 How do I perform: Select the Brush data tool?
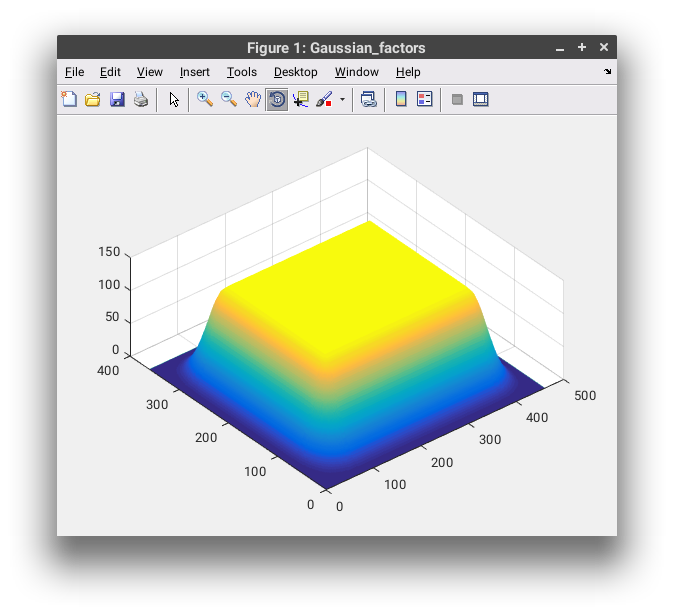coord(324,99)
